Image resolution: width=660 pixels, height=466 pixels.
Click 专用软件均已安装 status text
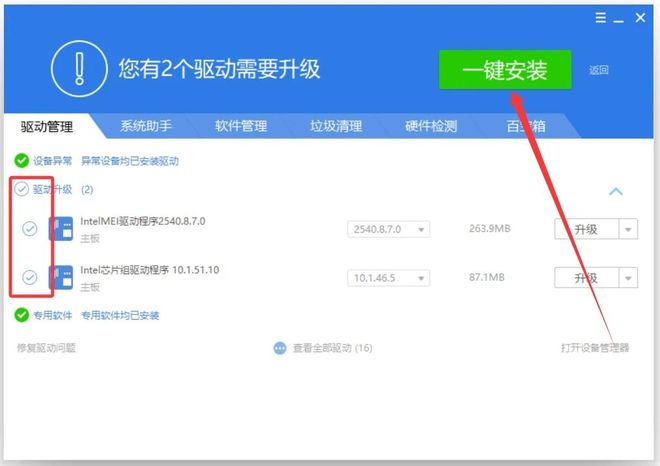click(120, 315)
